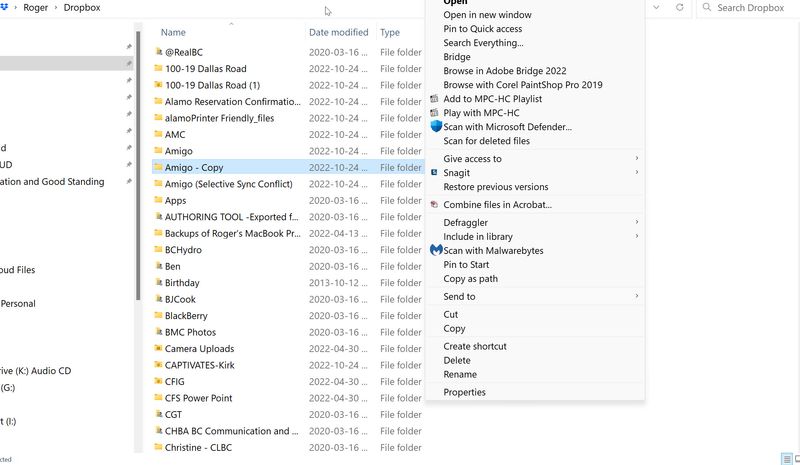
Task: Choose Copy as path
Action: point(470,279)
